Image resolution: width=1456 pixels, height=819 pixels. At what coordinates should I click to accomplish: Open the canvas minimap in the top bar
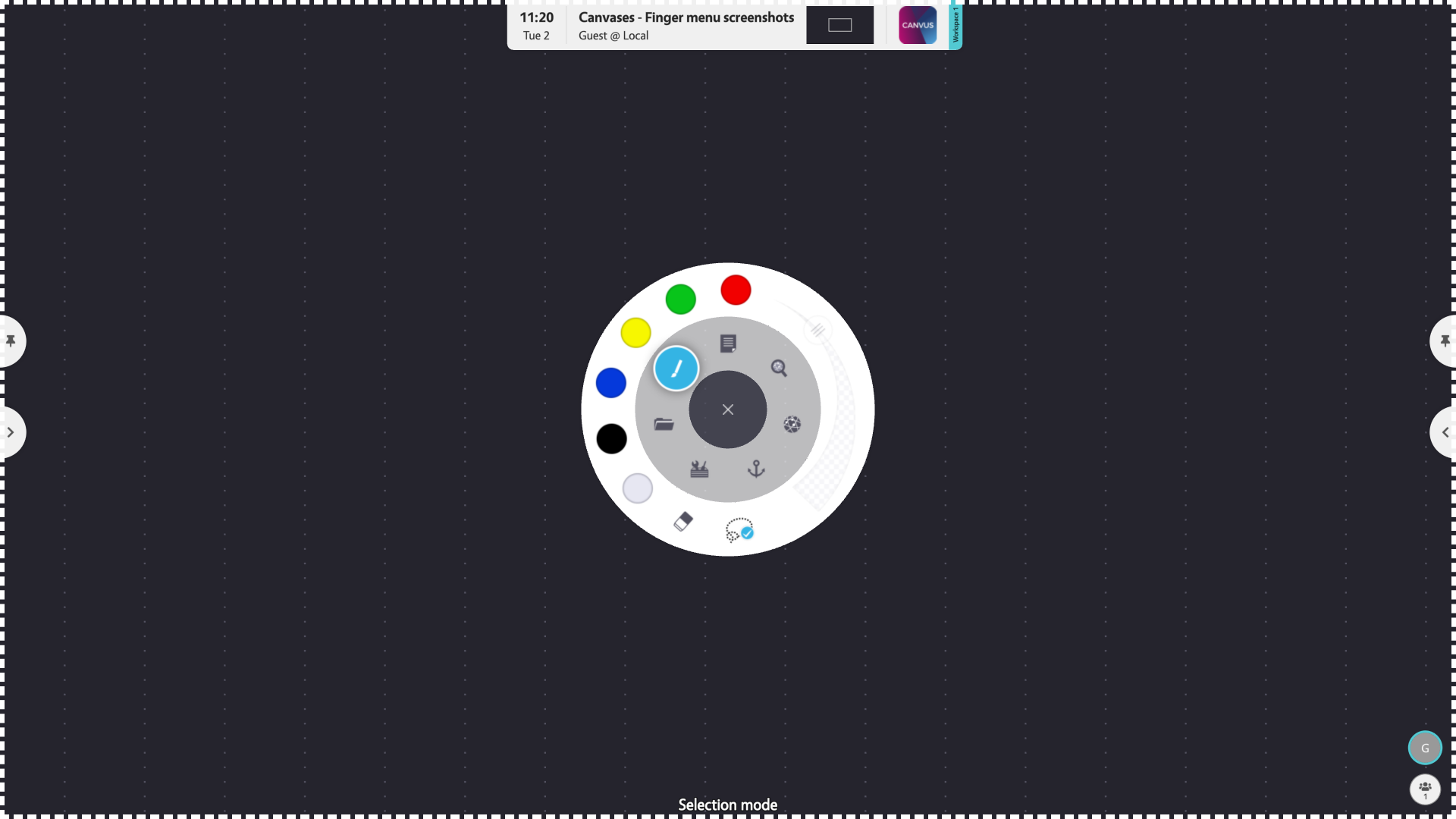pyautogui.click(x=839, y=25)
